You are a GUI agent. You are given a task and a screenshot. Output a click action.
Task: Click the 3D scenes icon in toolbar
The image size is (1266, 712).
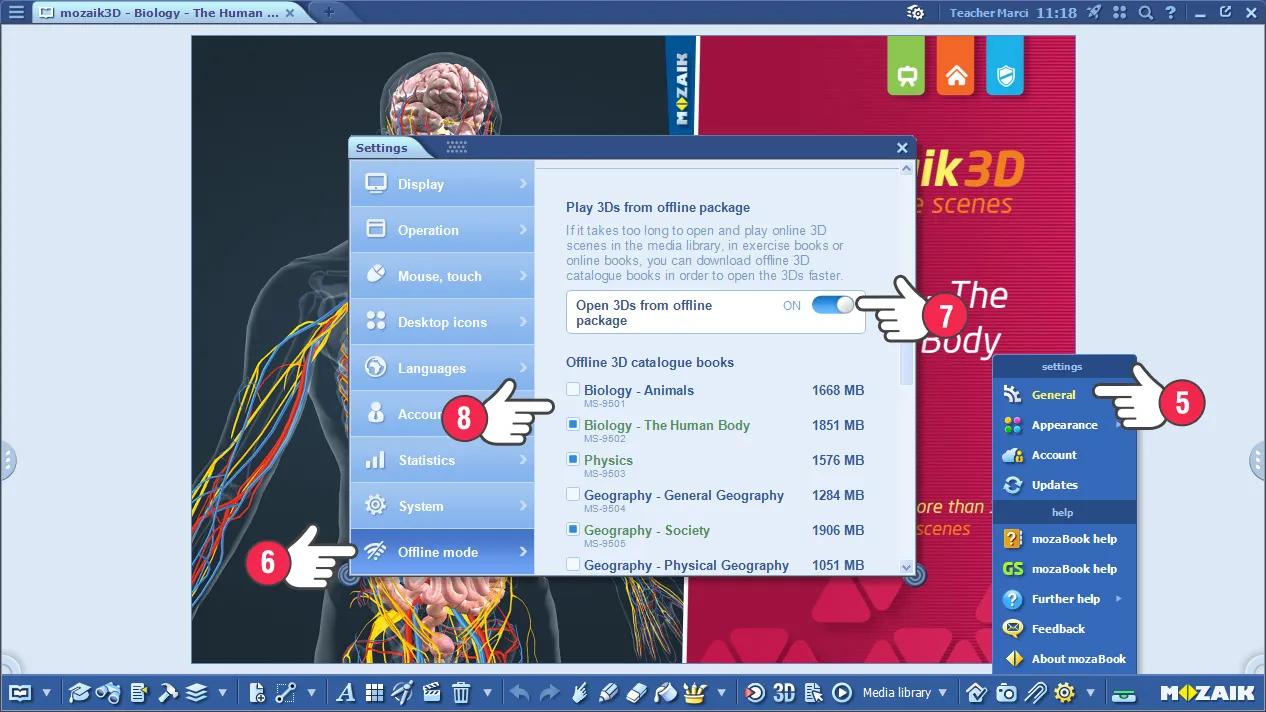click(x=785, y=692)
